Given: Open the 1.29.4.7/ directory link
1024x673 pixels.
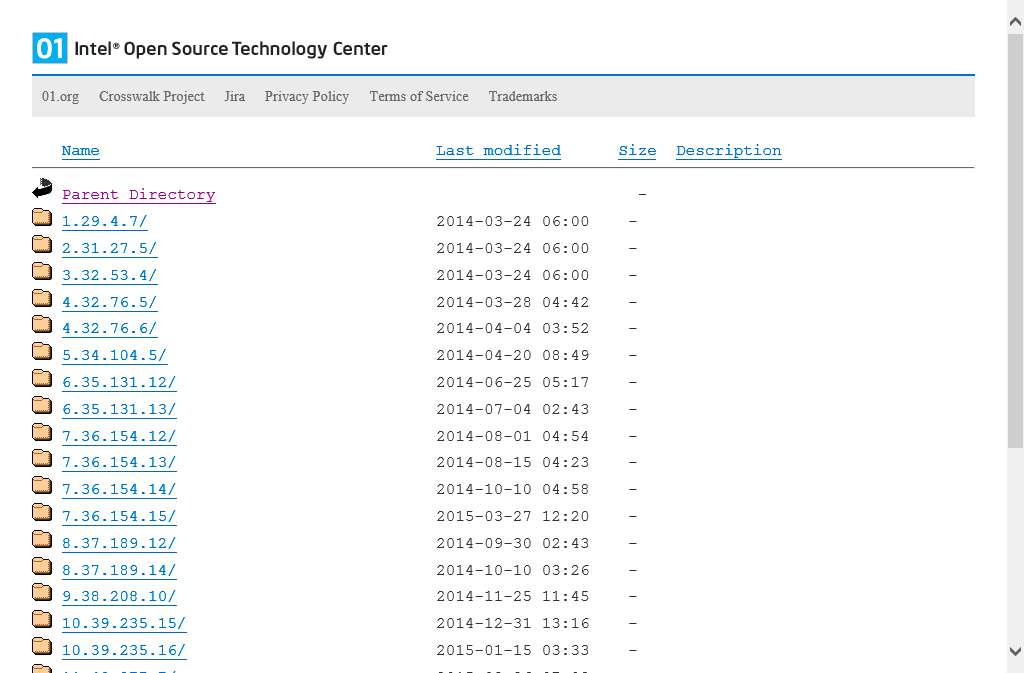Looking at the screenshot, I should [x=104, y=221].
